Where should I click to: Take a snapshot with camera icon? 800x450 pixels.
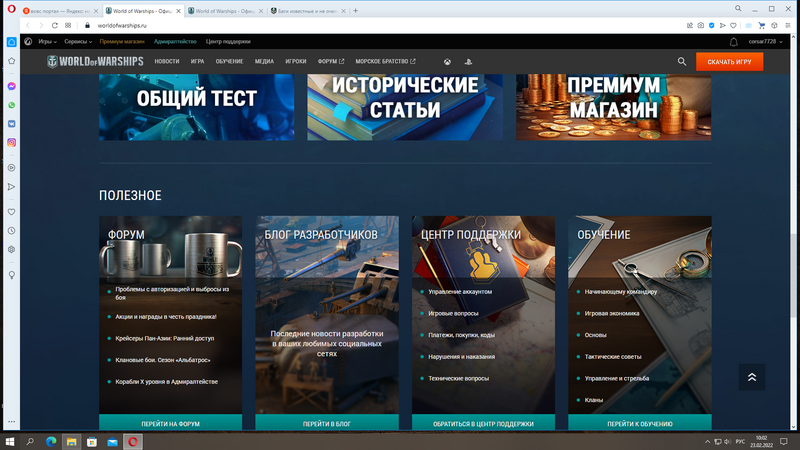coord(701,25)
